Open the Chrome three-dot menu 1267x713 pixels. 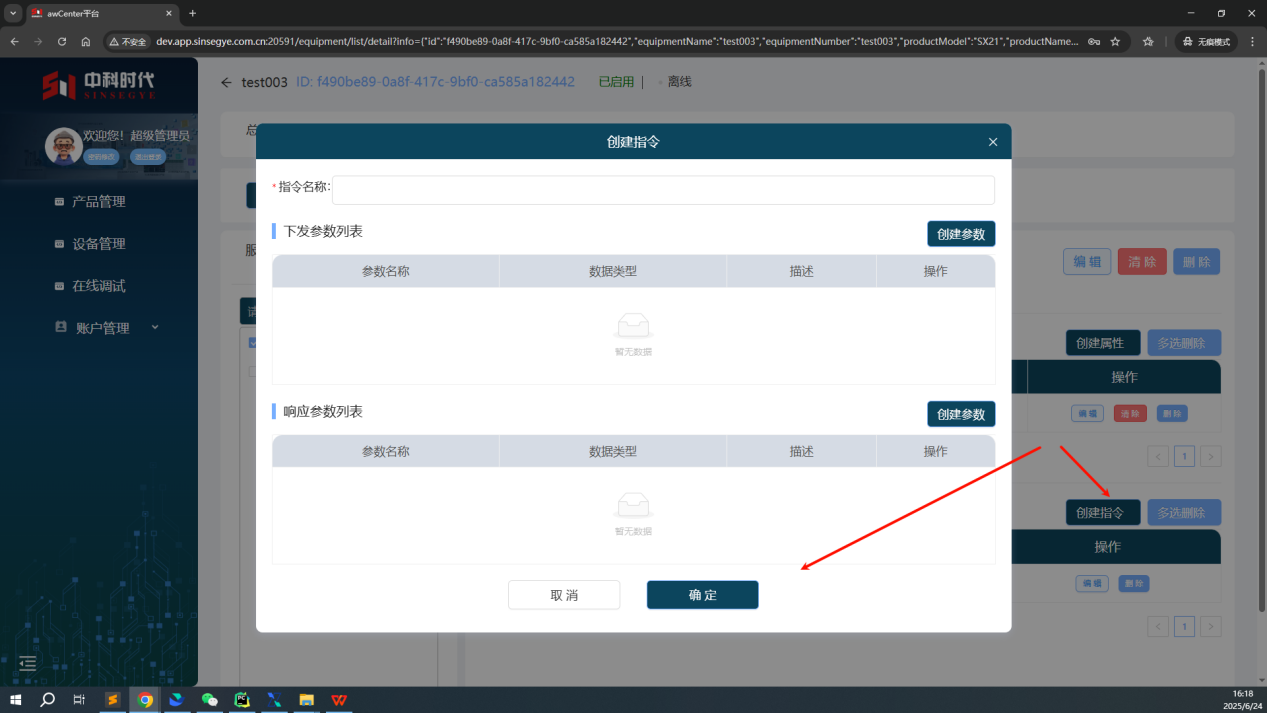(1252, 42)
